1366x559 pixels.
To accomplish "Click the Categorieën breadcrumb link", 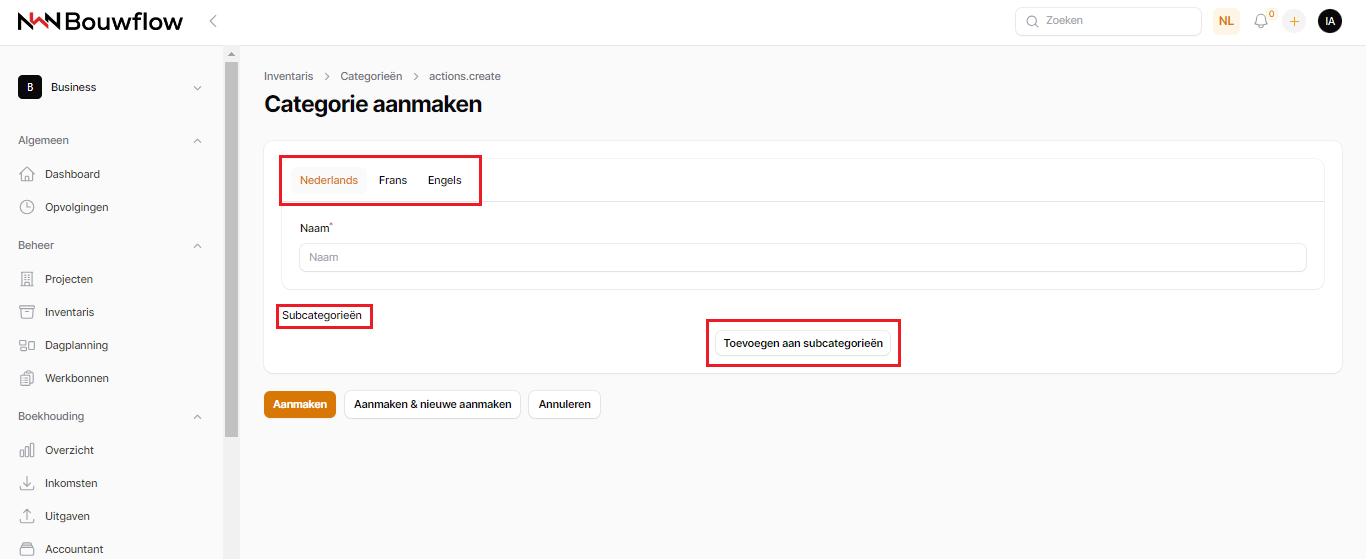I will click(x=371, y=76).
